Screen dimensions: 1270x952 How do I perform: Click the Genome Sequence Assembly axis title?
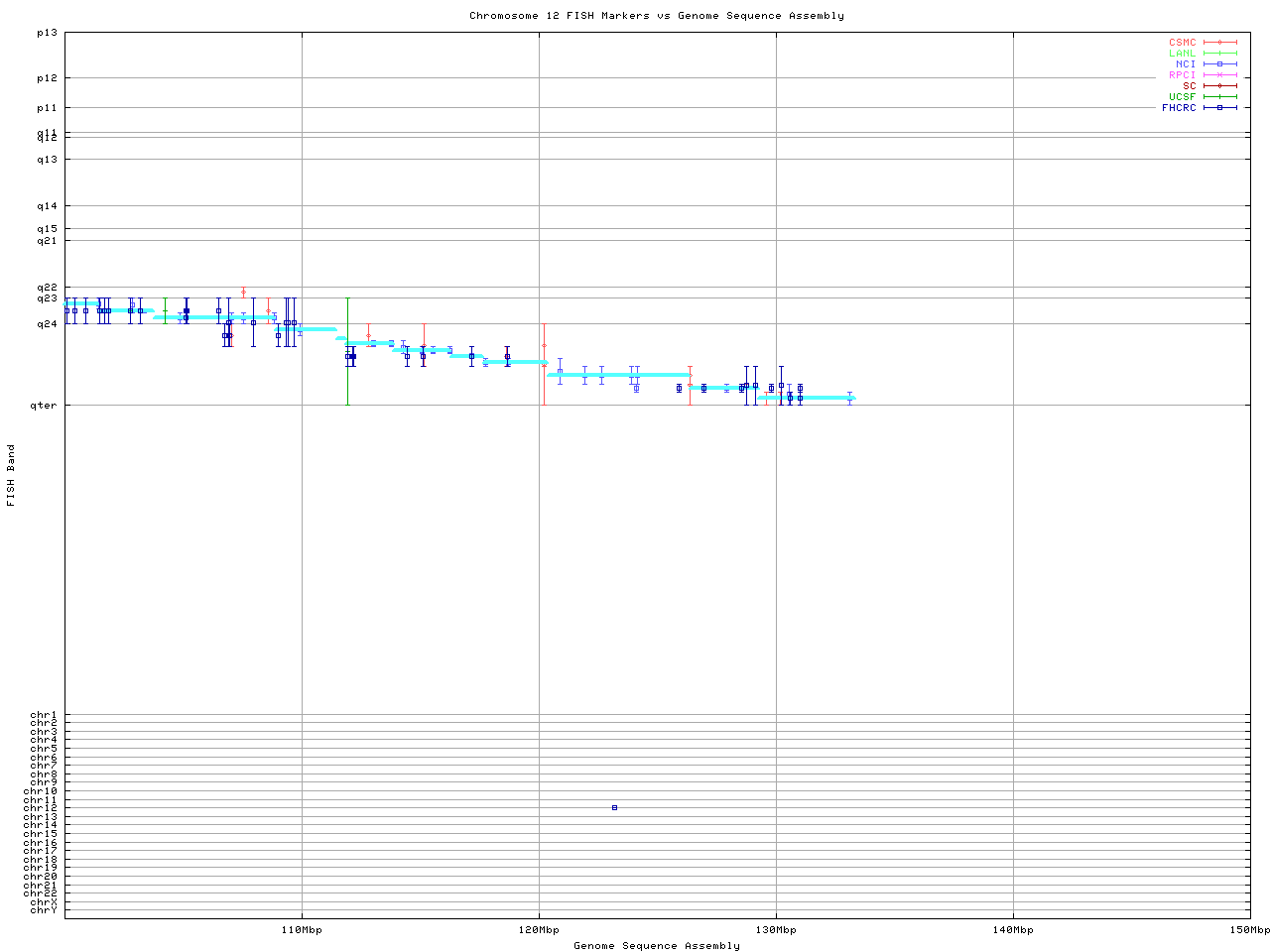(656, 946)
